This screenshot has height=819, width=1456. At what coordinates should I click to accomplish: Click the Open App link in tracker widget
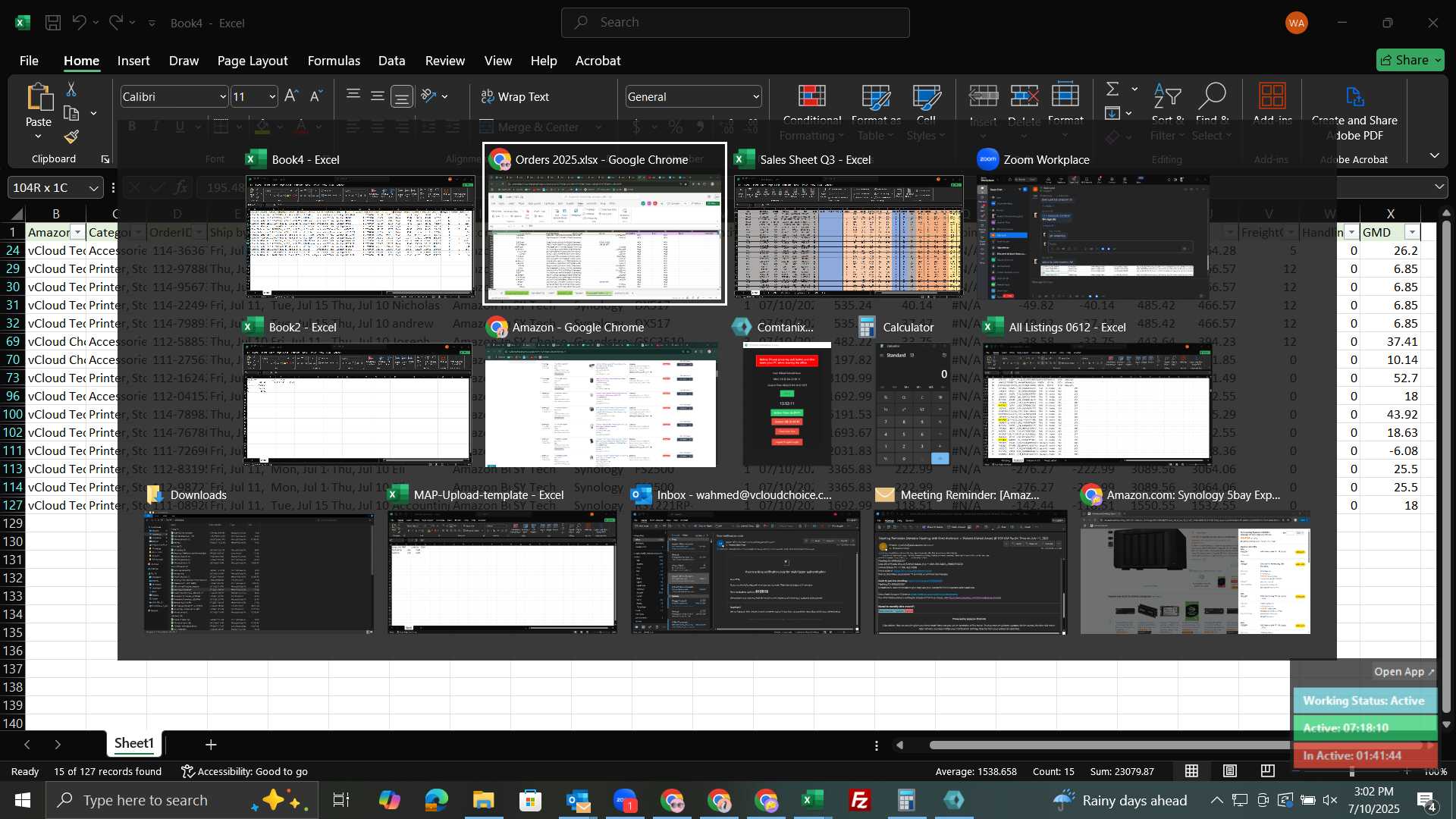pyautogui.click(x=1404, y=672)
